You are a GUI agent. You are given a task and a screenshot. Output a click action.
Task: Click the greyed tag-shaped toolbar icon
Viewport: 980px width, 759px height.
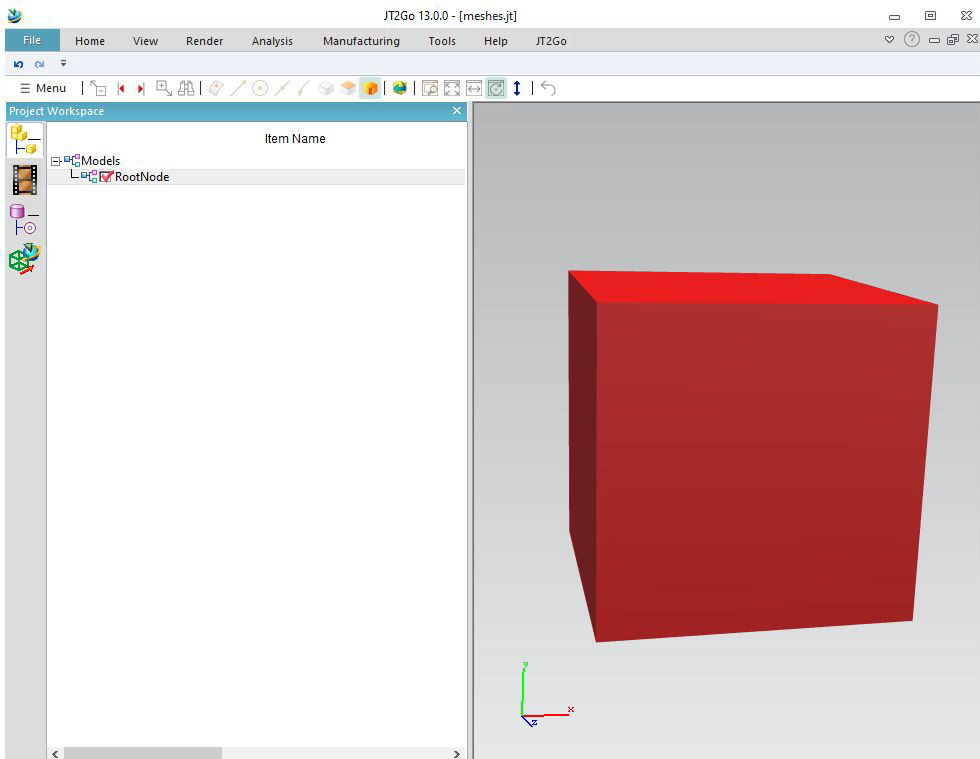tap(216, 88)
